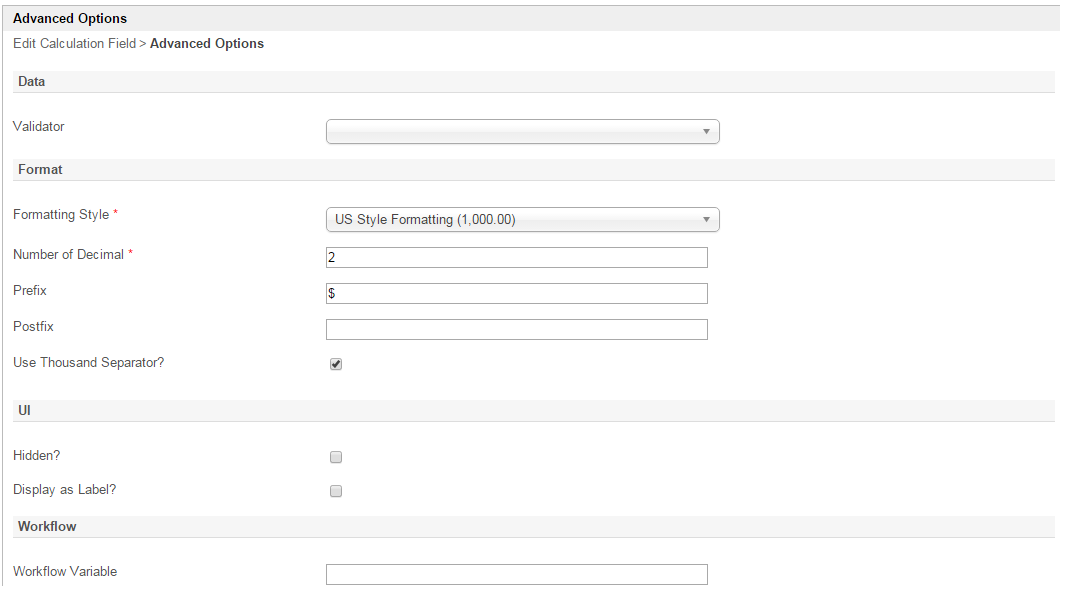
Task: Click the Postfix input field
Action: [x=516, y=330]
